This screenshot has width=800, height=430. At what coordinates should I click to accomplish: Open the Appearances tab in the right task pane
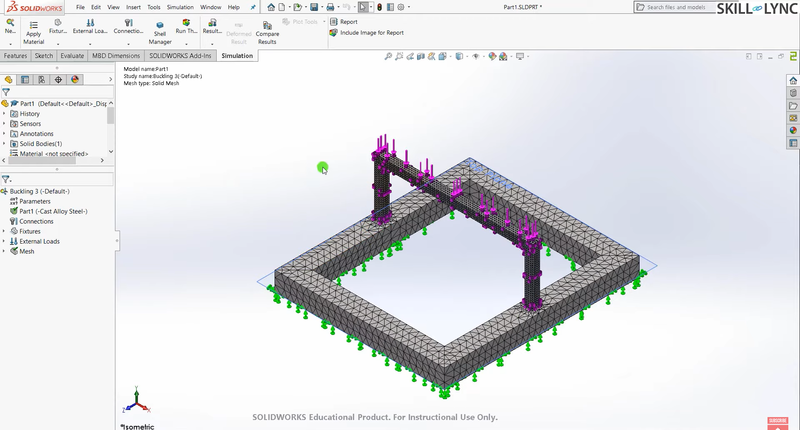[793, 129]
